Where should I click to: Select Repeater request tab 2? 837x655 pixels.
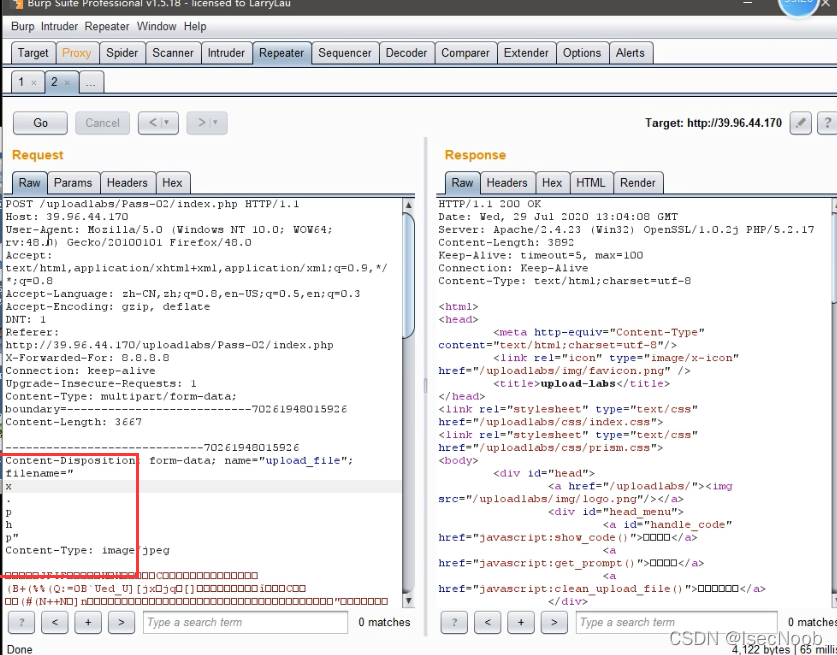coord(54,82)
